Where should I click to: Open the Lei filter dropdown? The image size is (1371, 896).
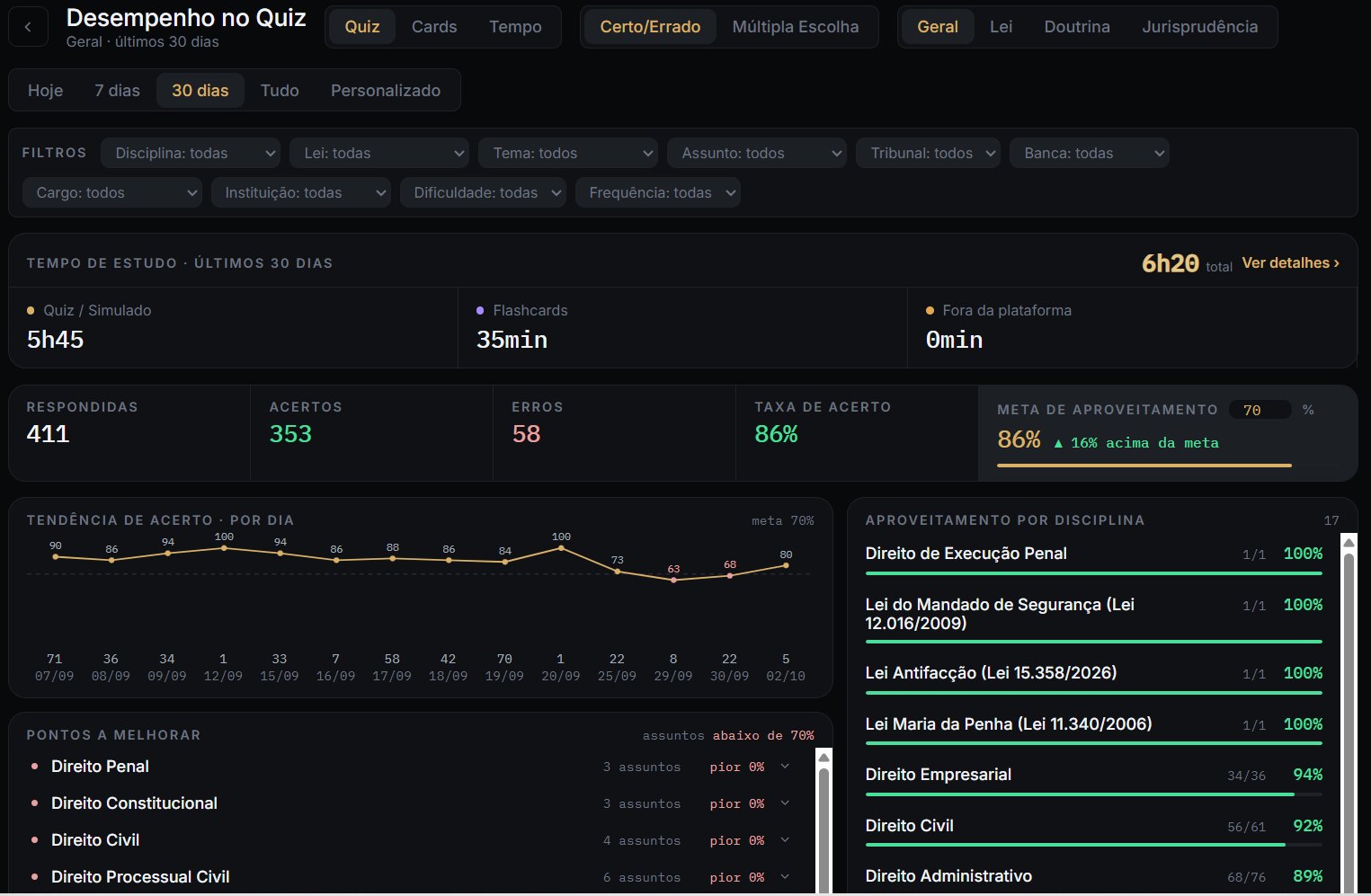(379, 154)
